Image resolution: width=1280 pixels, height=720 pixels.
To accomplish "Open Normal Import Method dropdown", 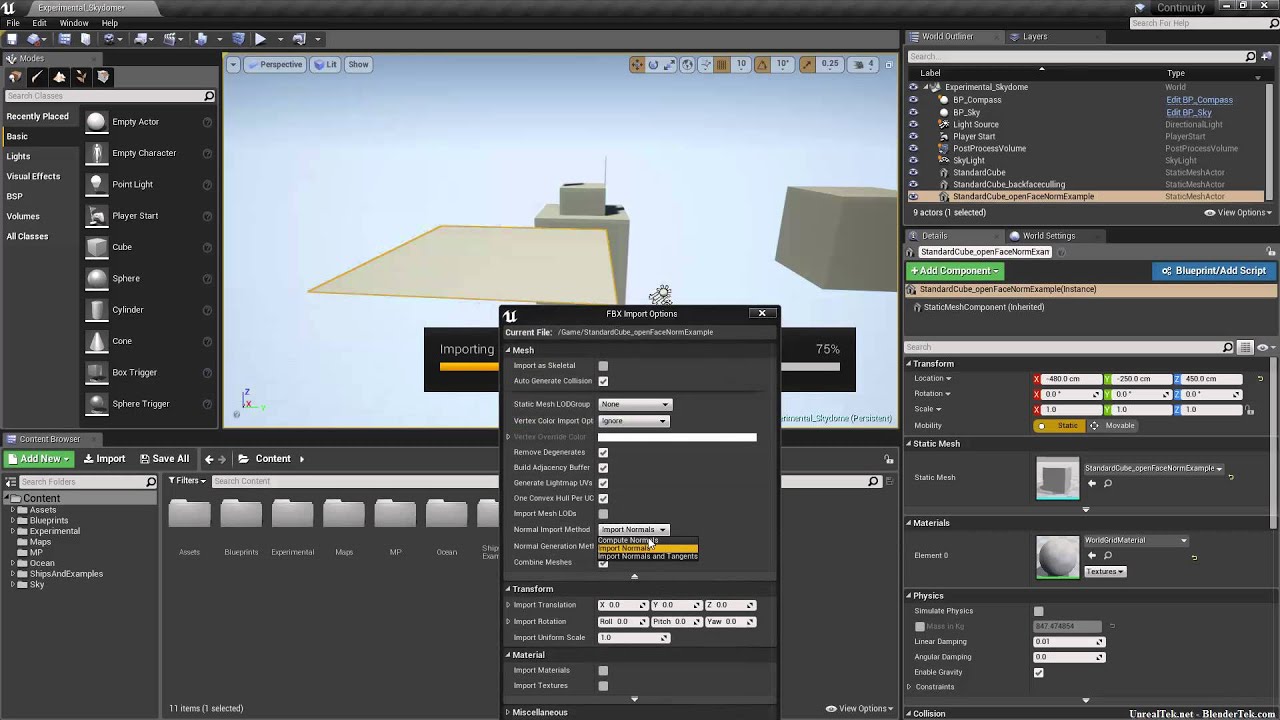I will [633, 529].
